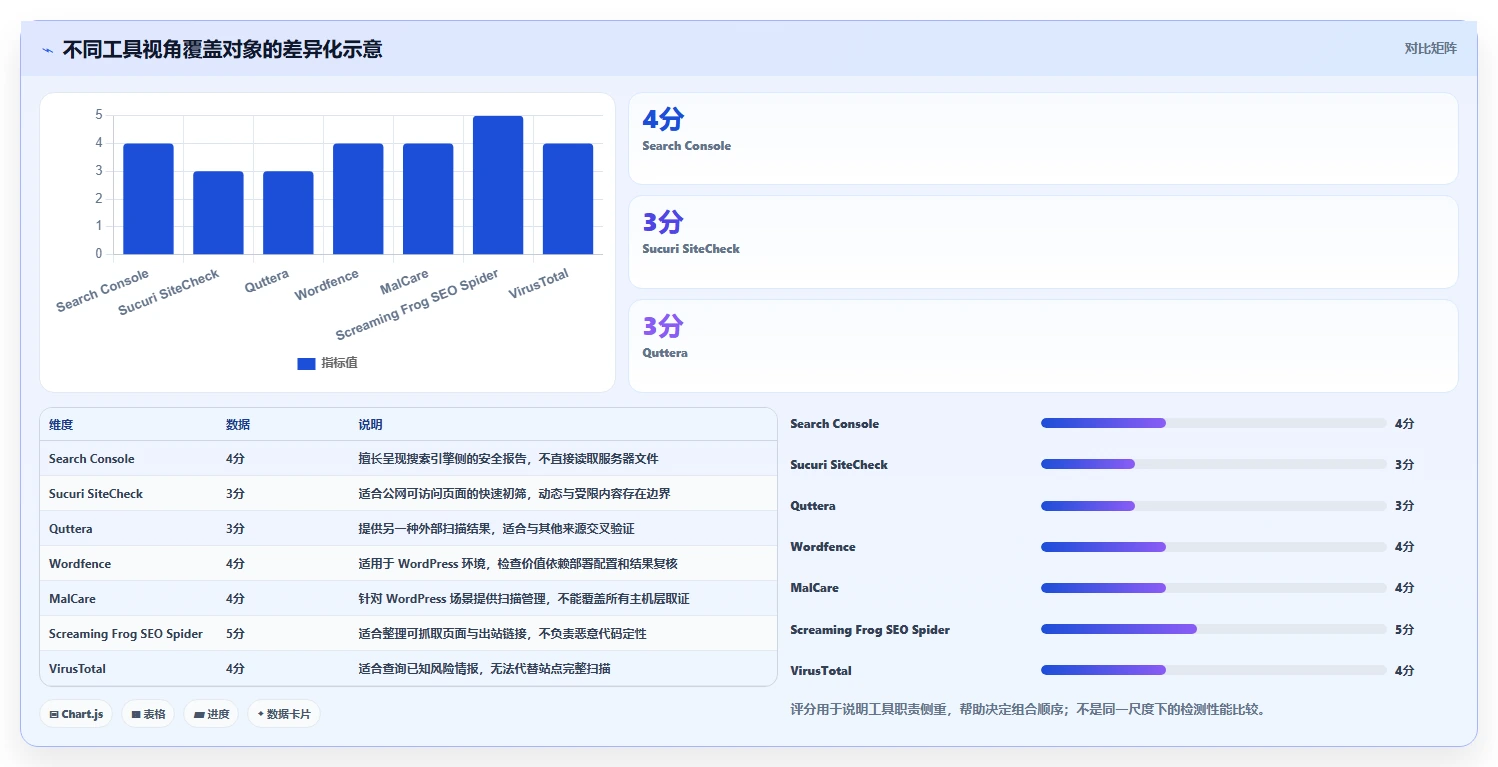Screen dimensions: 1498x767
Task: Click the Screaming Frog SEO Spider chart bar
Action: (x=498, y=185)
